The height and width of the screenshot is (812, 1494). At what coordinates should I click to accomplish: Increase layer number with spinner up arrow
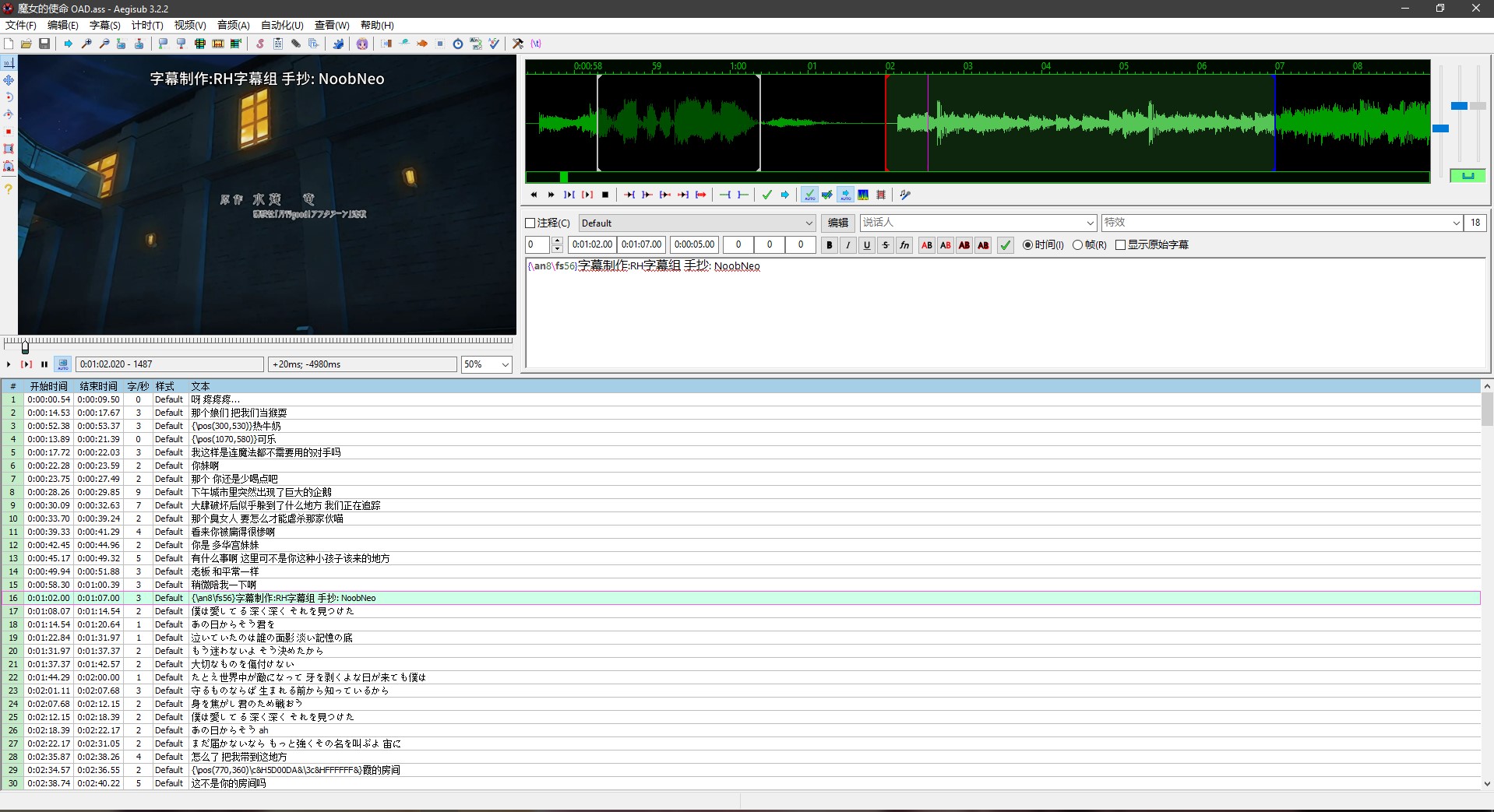(x=557, y=241)
